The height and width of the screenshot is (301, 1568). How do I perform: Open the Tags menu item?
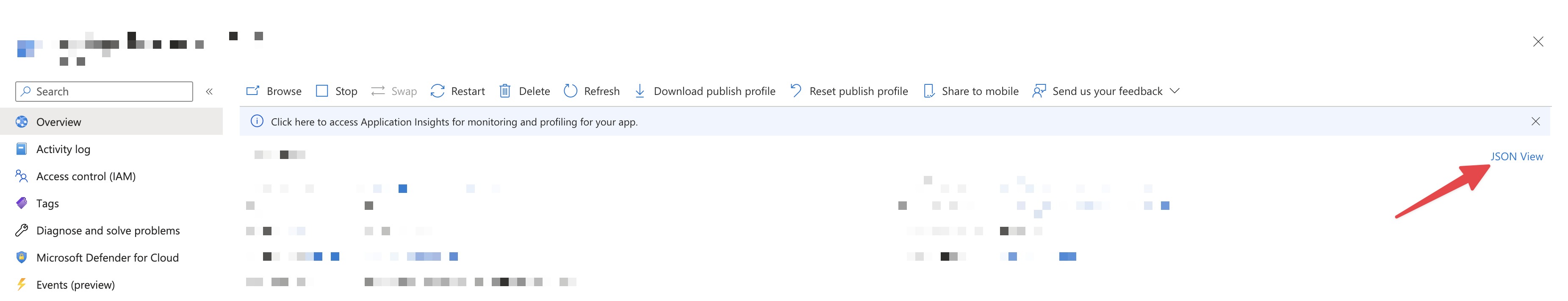click(x=47, y=203)
